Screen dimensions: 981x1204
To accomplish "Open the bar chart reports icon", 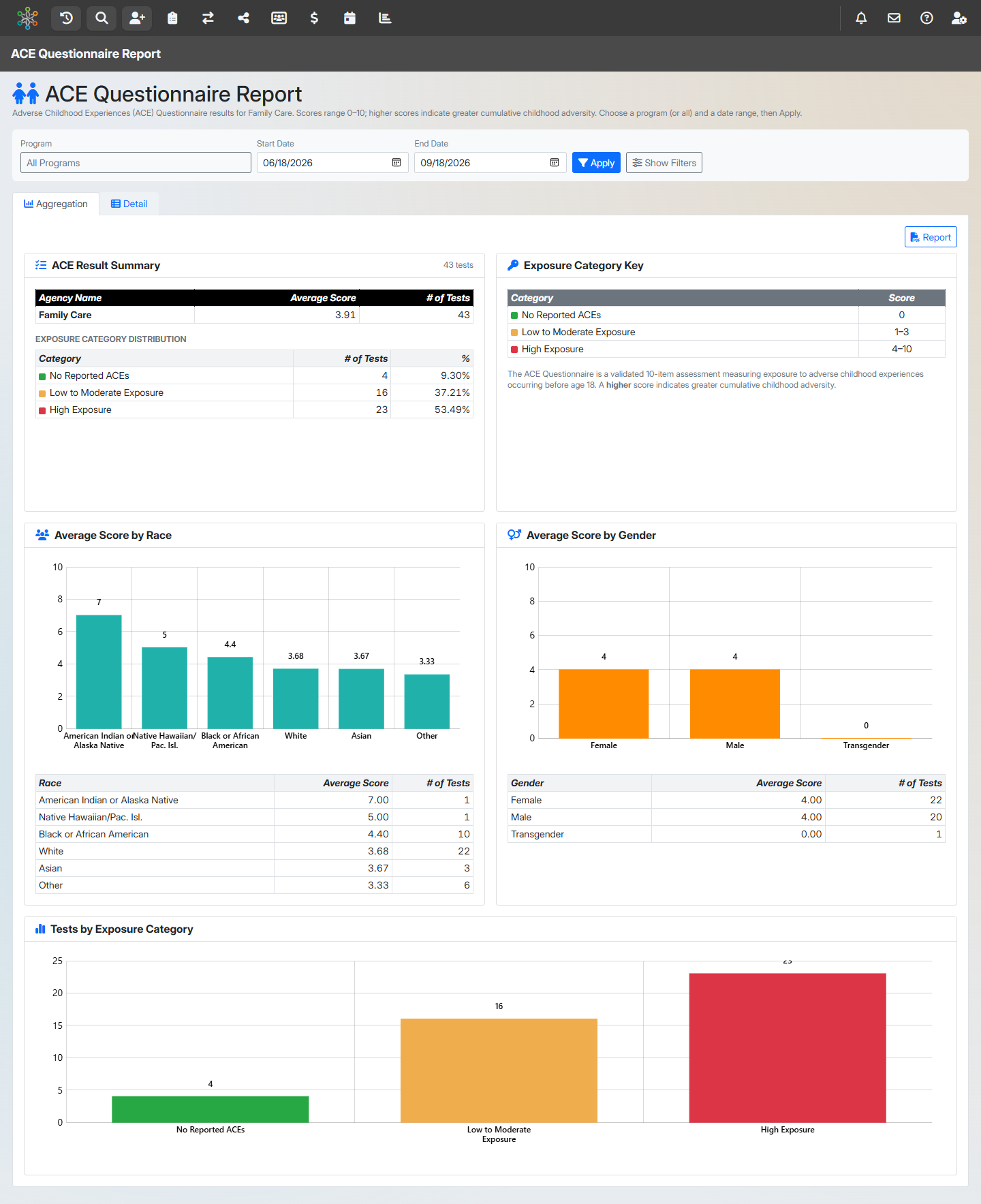I will coord(385,18).
